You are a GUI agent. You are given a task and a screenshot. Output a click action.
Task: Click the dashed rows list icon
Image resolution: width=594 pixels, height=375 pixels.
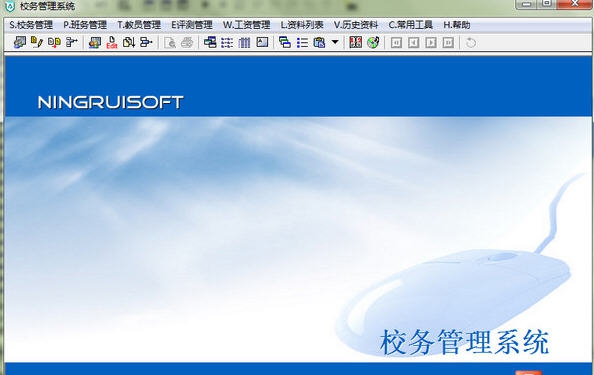[227, 42]
